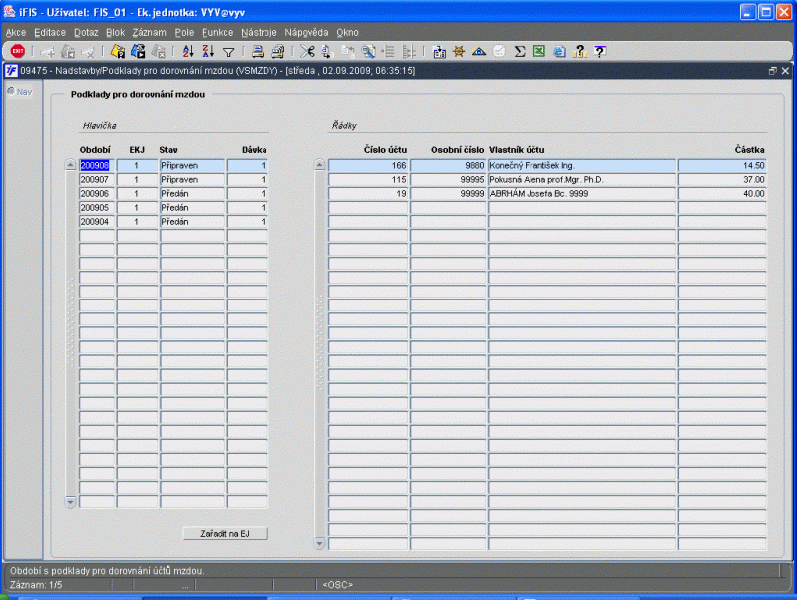This screenshot has height=600, width=797.
Task: Click the sort descending Z-A icon
Action: pos(208,51)
